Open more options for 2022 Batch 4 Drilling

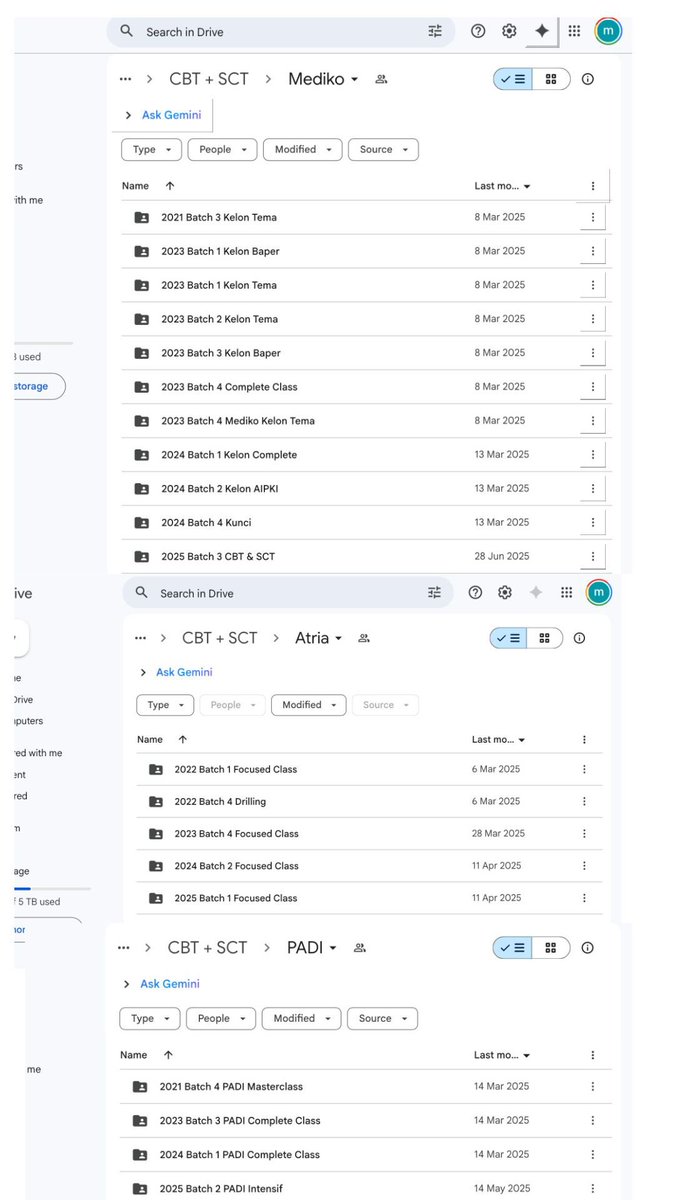click(x=584, y=802)
